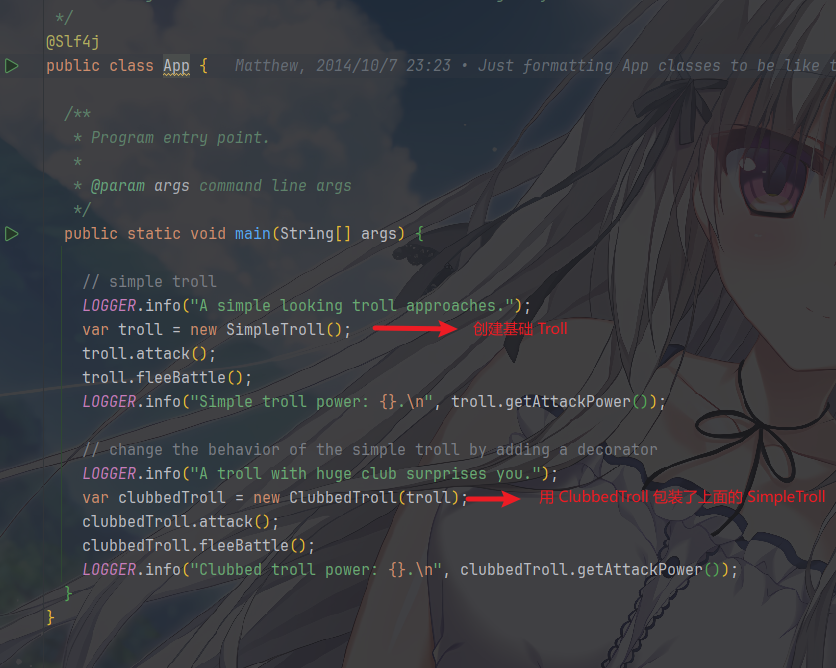836x668 pixels.
Task: Click the App class name
Action: pos(176,66)
